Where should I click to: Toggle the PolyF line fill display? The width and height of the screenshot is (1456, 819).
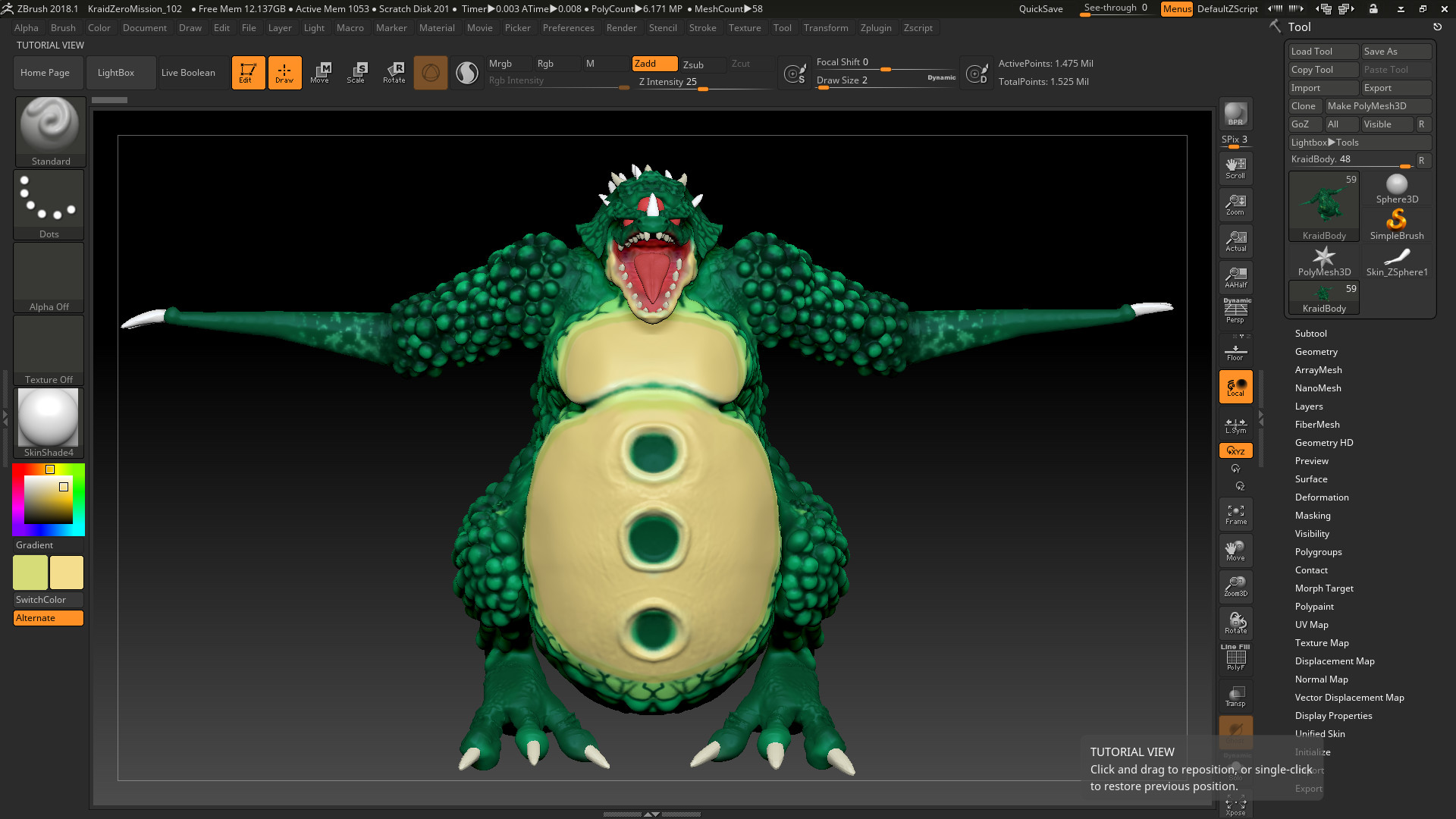pos(1235,658)
